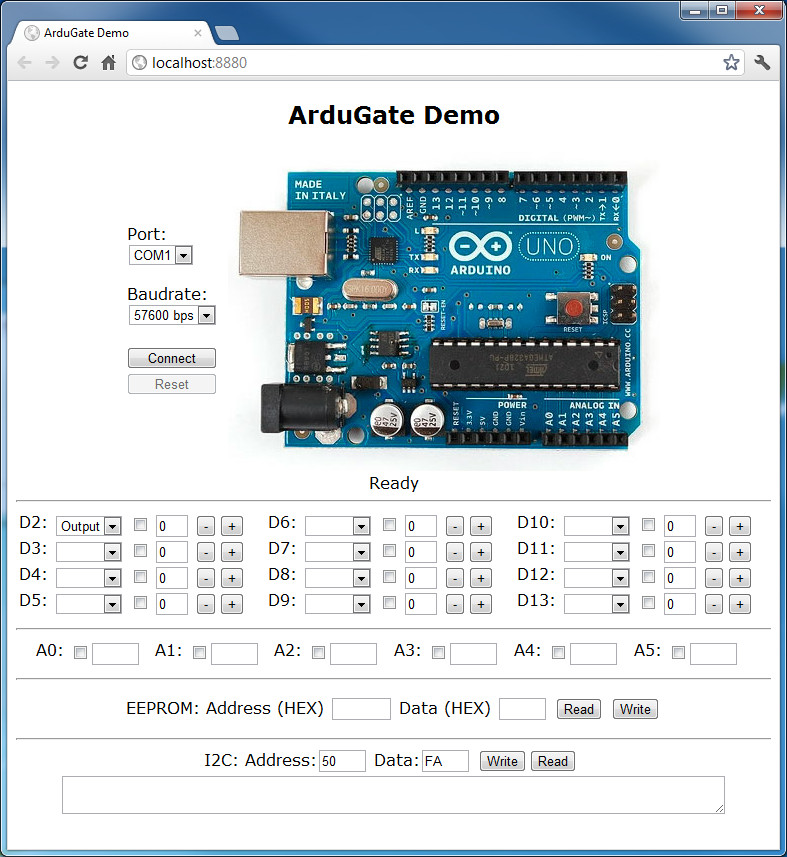
Task: Enable the A3 analog checkbox
Action: pyautogui.click(x=438, y=653)
